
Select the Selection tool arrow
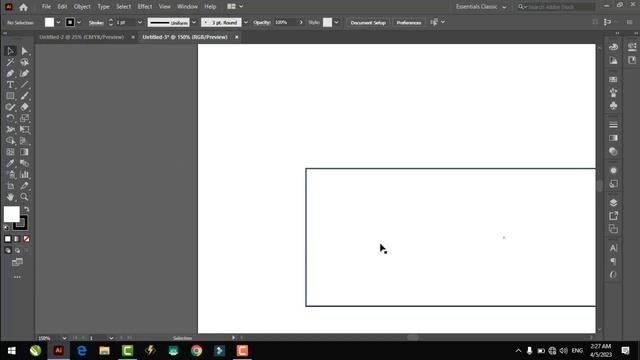(10, 51)
